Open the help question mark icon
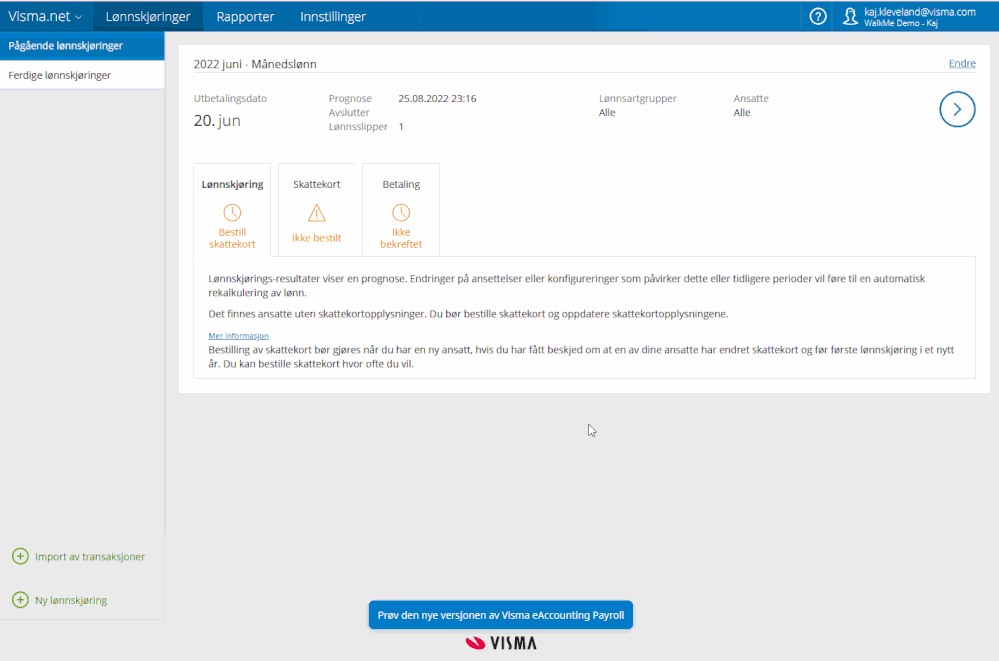 coord(817,16)
